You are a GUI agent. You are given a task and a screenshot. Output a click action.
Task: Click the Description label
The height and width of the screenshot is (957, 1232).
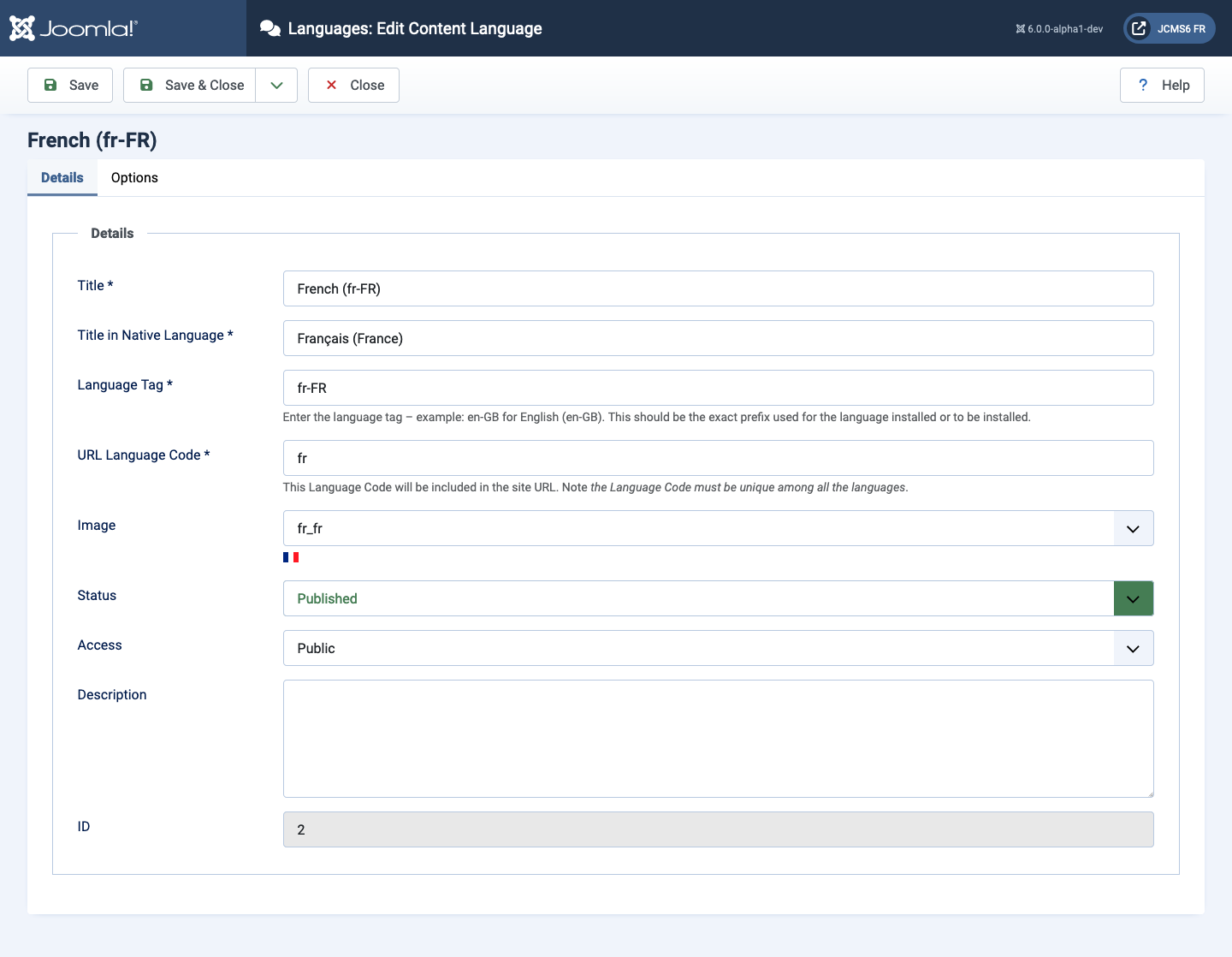[x=112, y=694]
